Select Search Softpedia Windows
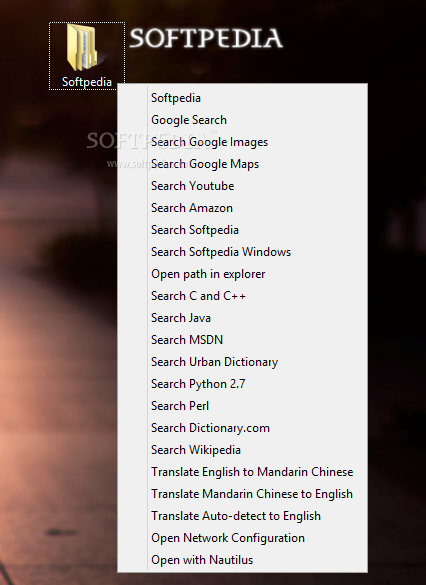The image size is (426, 585). (x=242, y=252)
